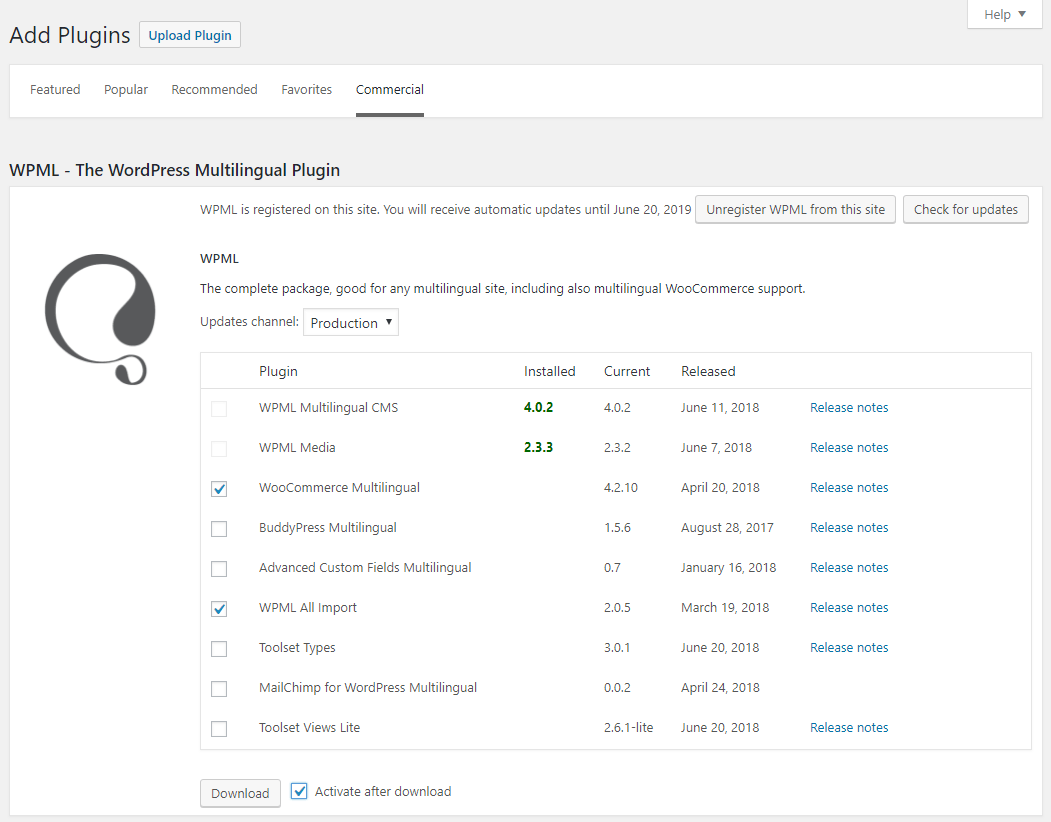The image size is (1051, 822).
Task: Open Release notes for Toolset Types
Action: coord(849,648)
